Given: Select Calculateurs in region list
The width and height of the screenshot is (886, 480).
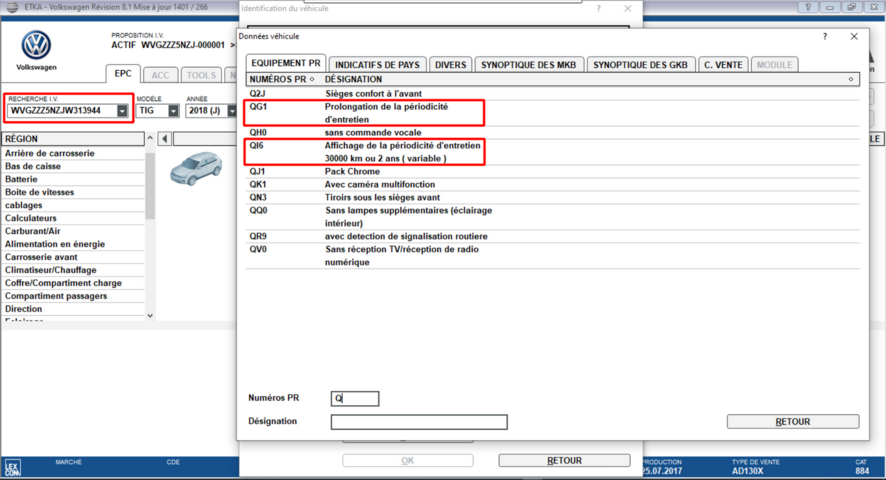Looking at the screenshot, I should click(x=73, y=218).
